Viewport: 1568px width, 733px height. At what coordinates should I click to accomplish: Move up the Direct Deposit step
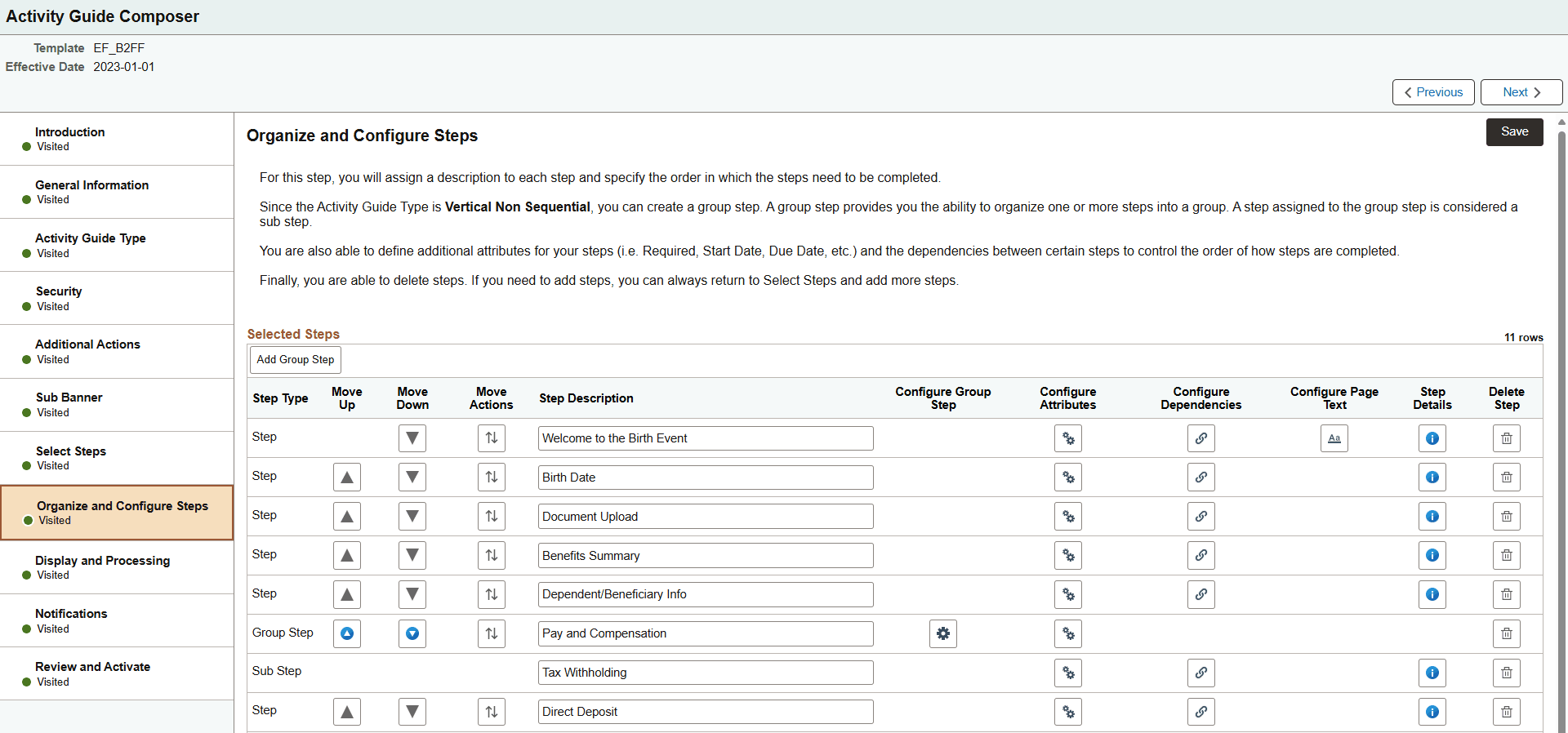[347, 713]
